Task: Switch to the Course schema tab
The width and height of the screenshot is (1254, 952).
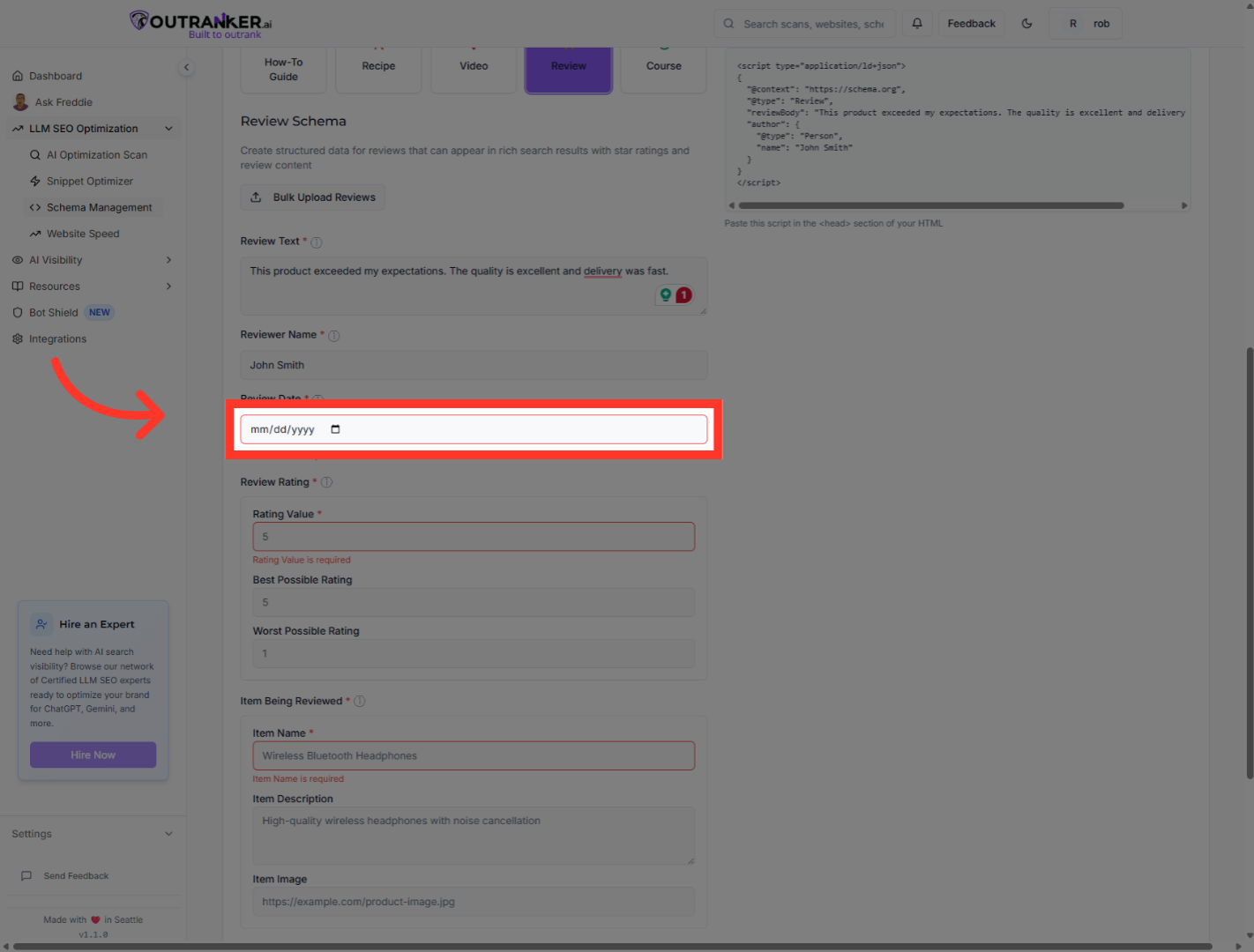Action: point(663,67)
